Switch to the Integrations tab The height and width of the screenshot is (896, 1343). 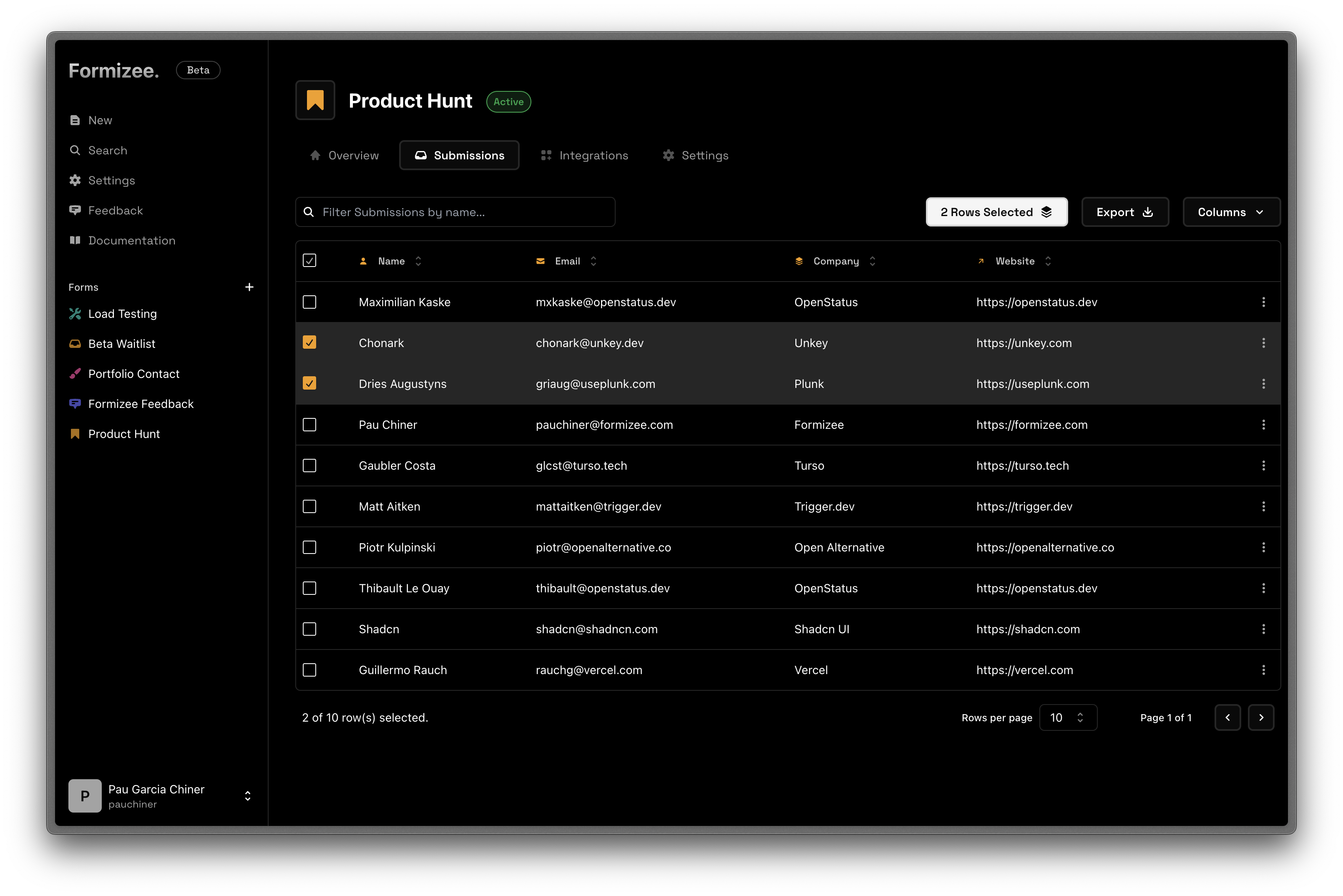(x=584, y=156)
